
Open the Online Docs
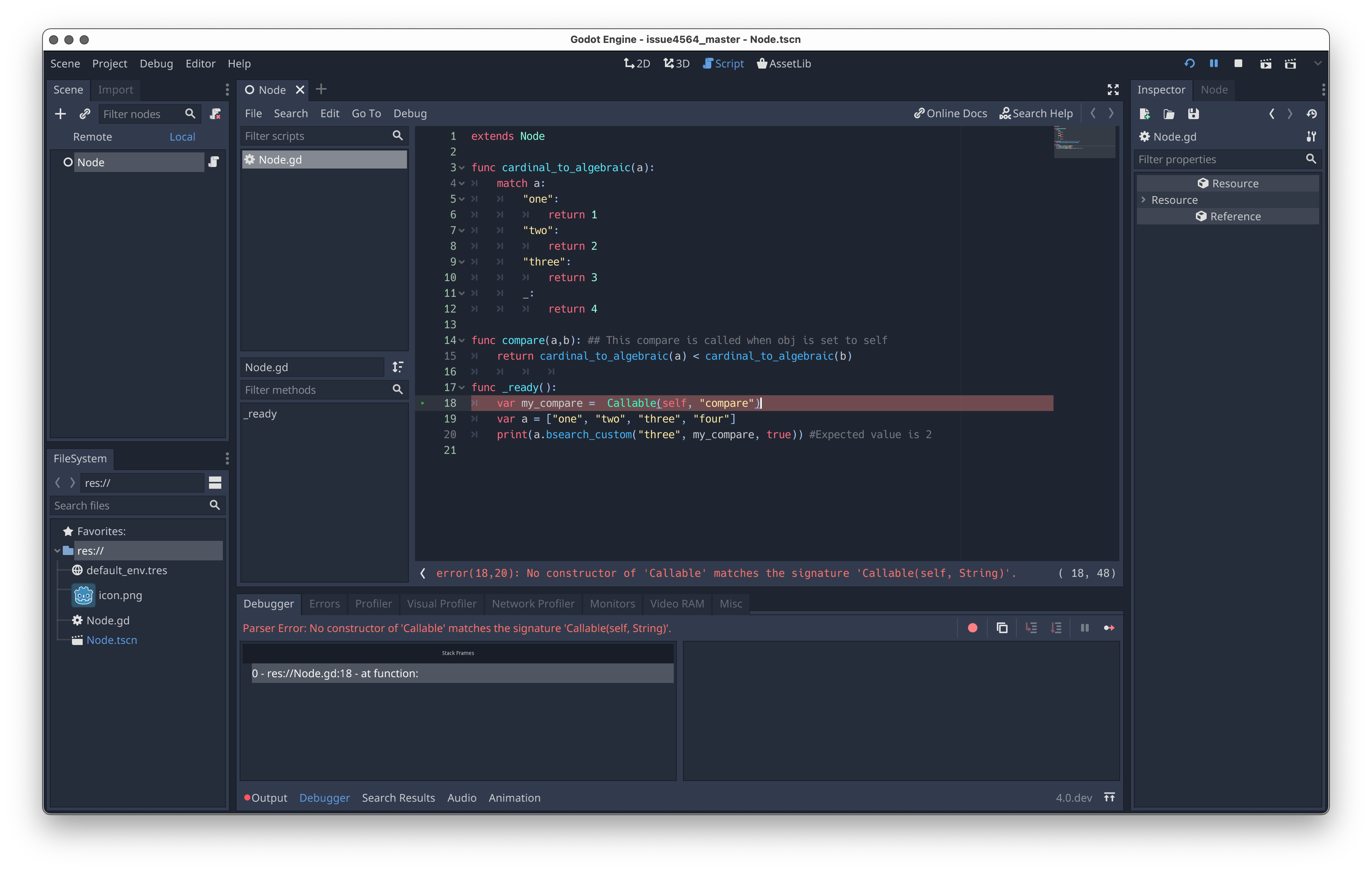click(x=950, y=113)
